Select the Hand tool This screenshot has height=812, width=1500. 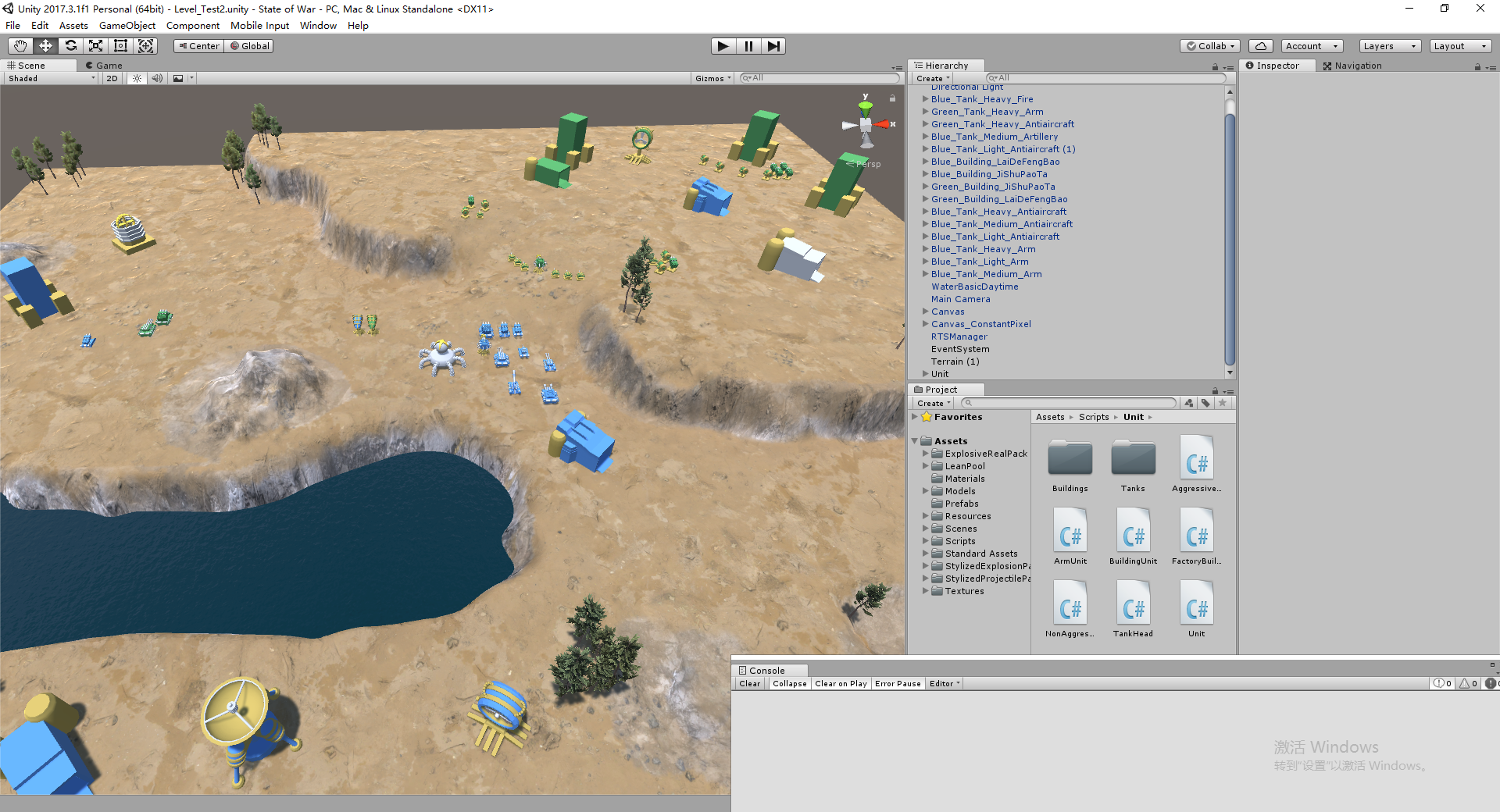(x=20, y=46)
